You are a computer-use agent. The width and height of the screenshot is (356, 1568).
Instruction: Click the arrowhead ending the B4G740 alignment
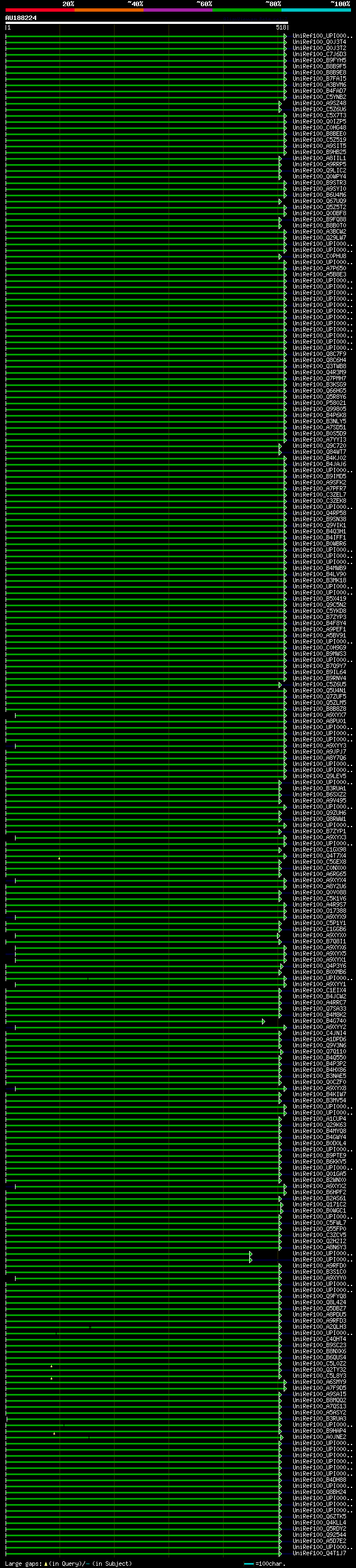264,1021
